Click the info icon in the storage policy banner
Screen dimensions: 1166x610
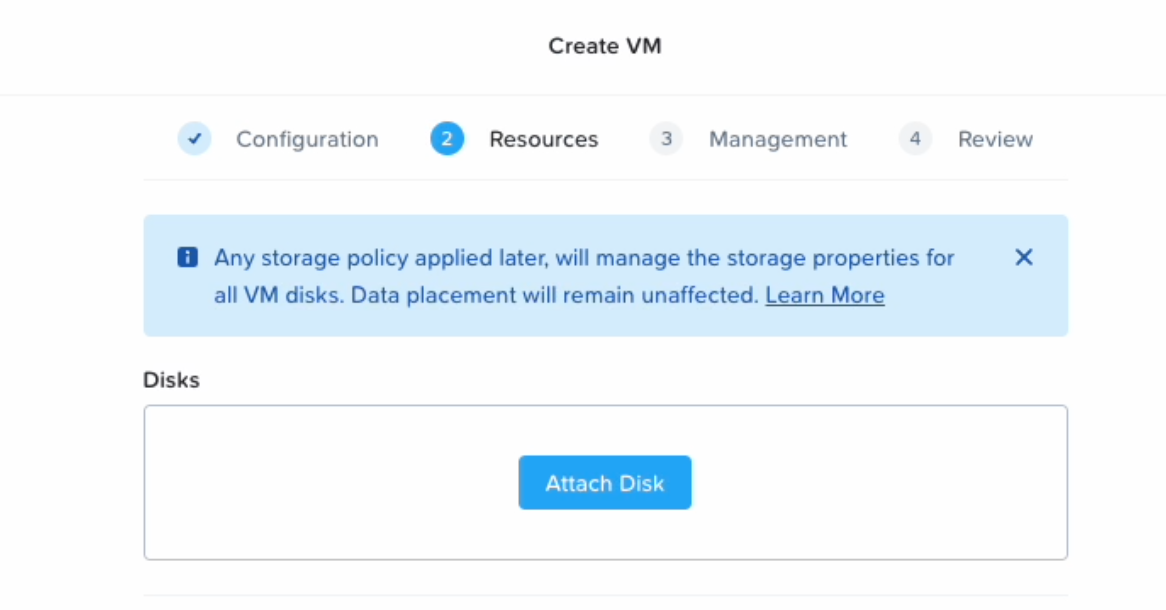(x=187, y=257)
